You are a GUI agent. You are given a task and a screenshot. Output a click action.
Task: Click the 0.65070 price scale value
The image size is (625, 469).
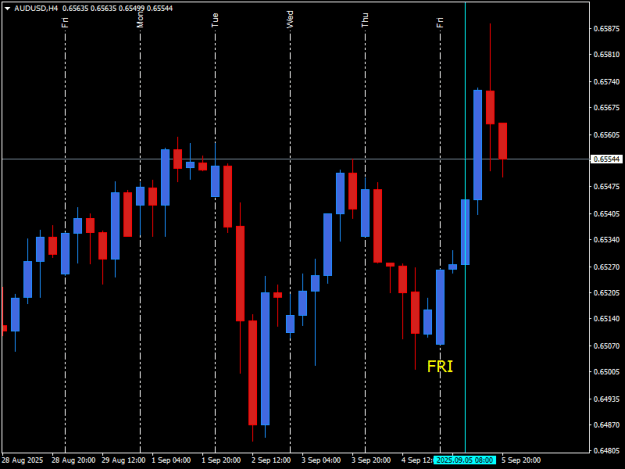pos(607,346)
